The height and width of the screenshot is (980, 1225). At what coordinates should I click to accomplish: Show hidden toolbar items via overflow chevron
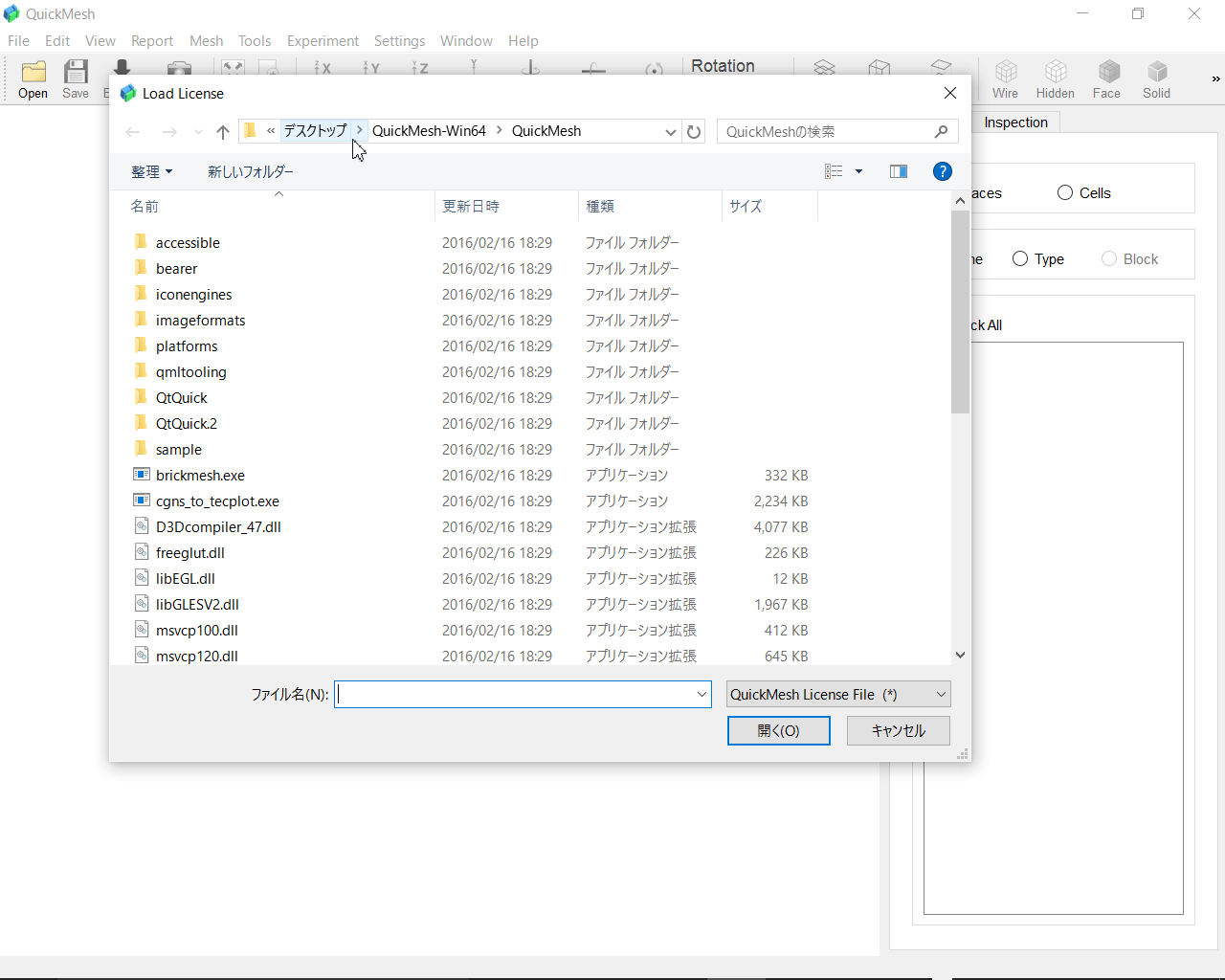tap(1215, 79)
